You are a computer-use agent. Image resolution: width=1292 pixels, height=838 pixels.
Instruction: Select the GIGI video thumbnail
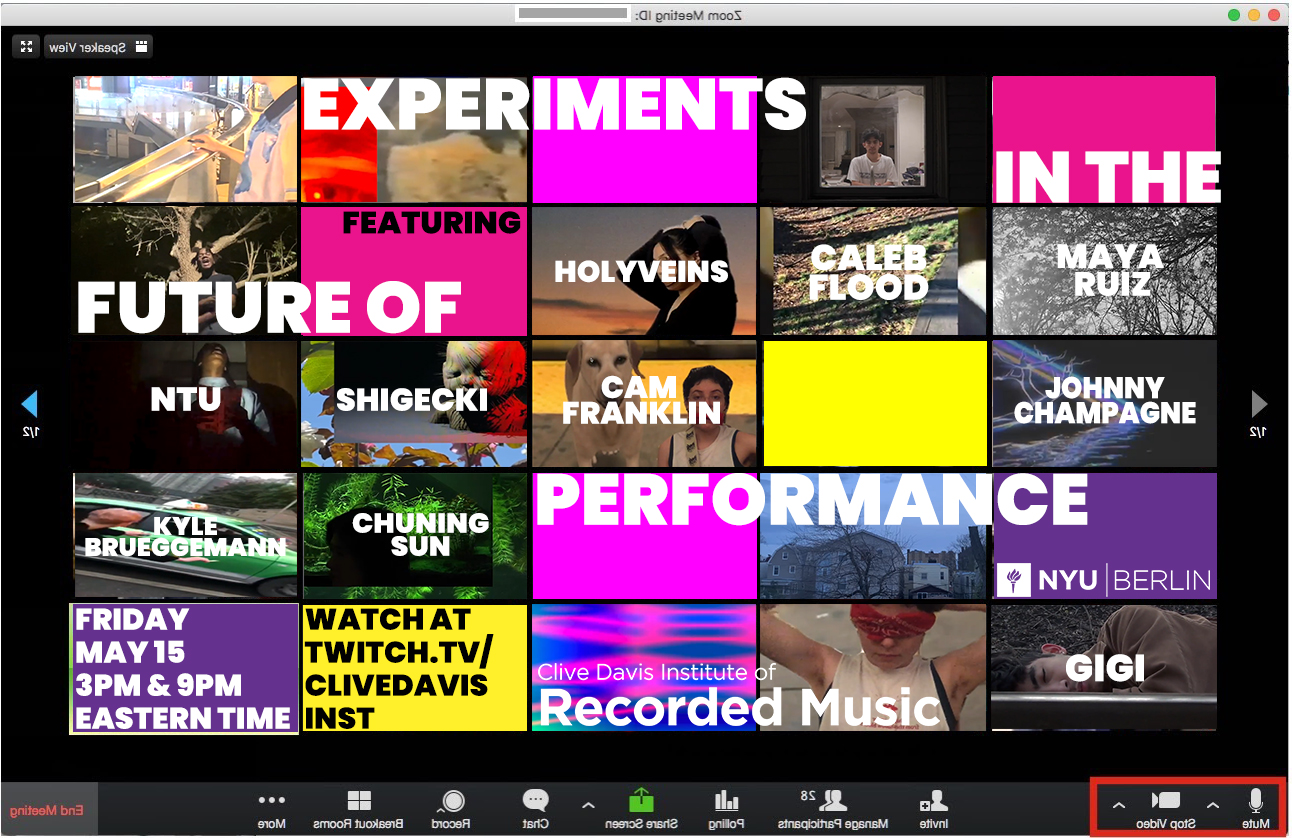pyautogui.click(x=1104, y=667)
